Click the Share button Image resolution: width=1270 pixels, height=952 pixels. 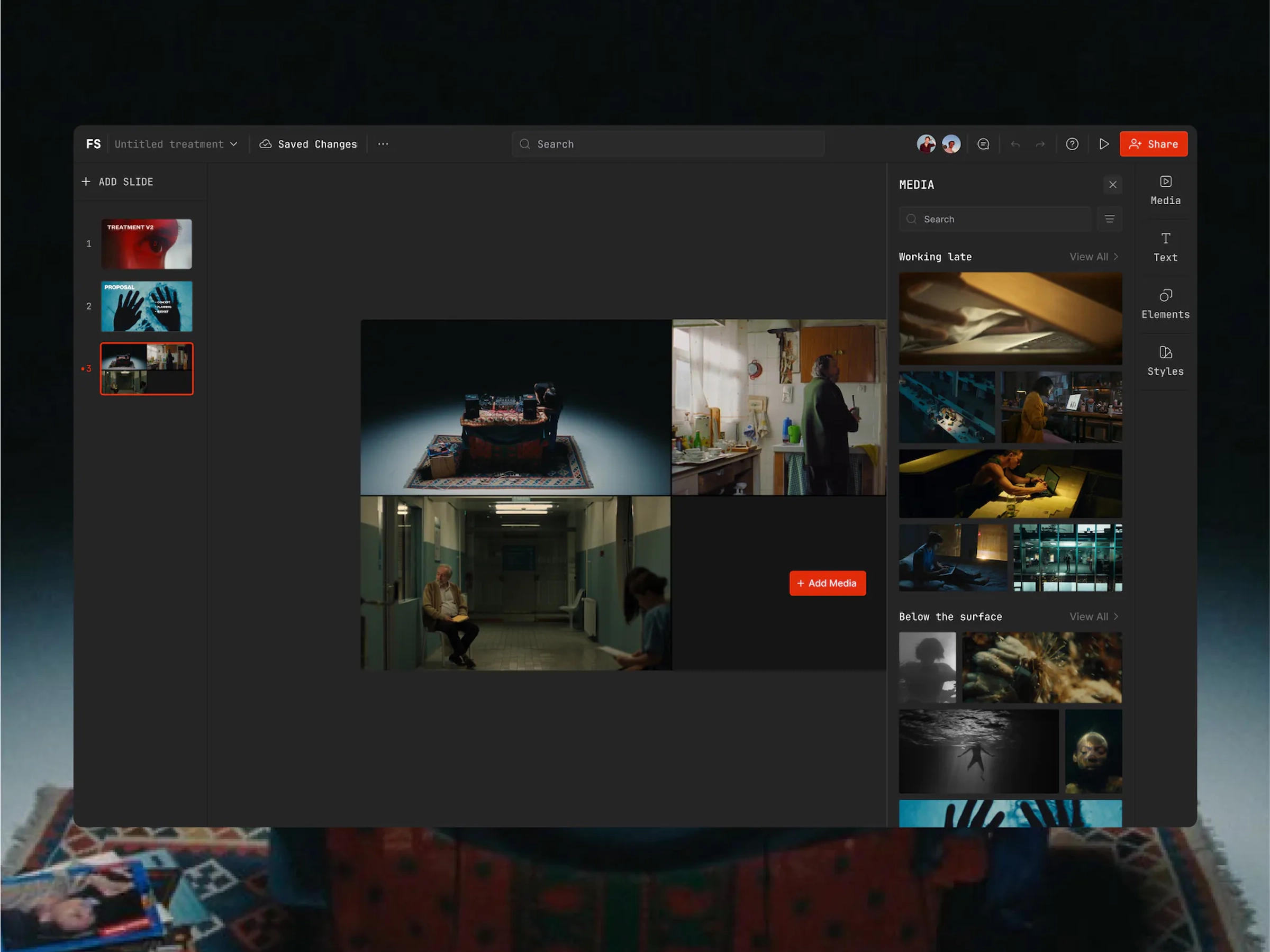(1153, 144)
